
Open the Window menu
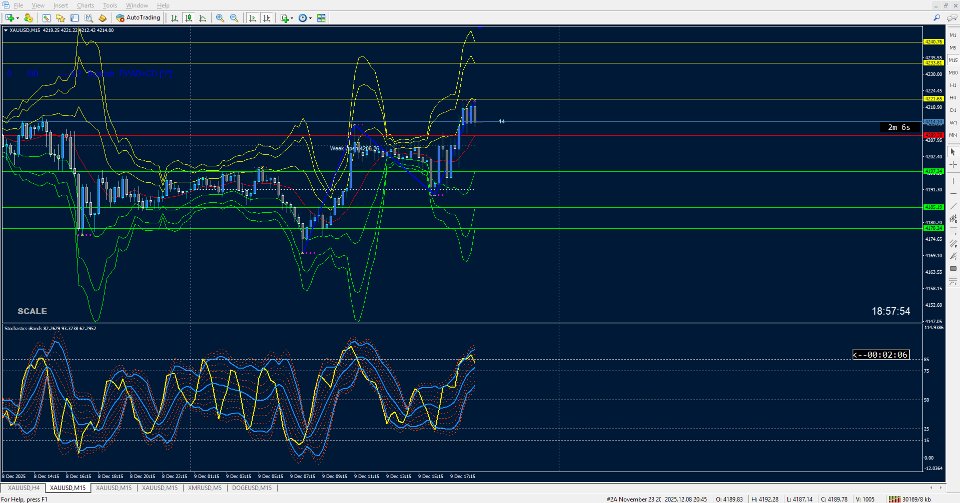[x=137, y=6]
